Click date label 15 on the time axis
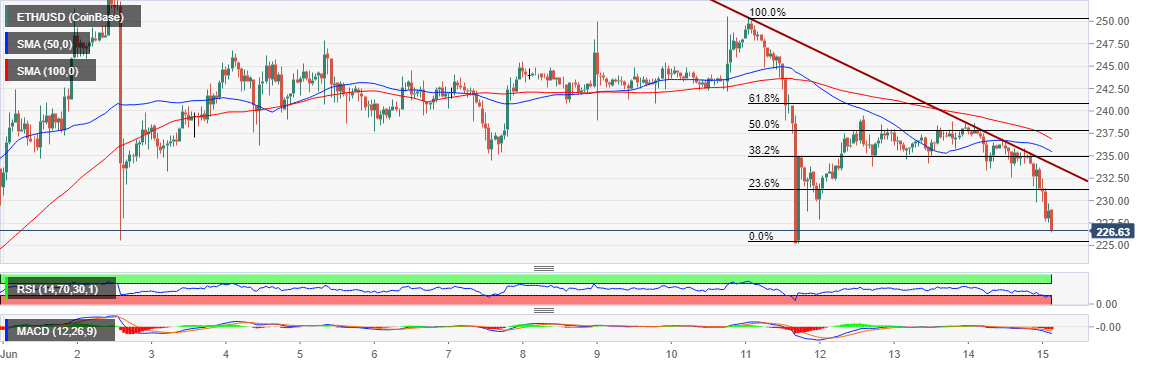Image resolution: width=1153 pixels, height=367 pixels. click(x=1043, y=353)
